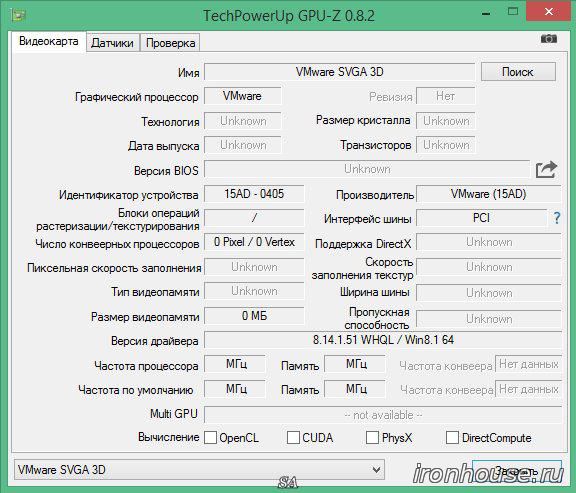The width and height of the screenshot is (576, 493).
Task: Select the Имя field VMware SVGA 3D
Action: click(339, 72)
